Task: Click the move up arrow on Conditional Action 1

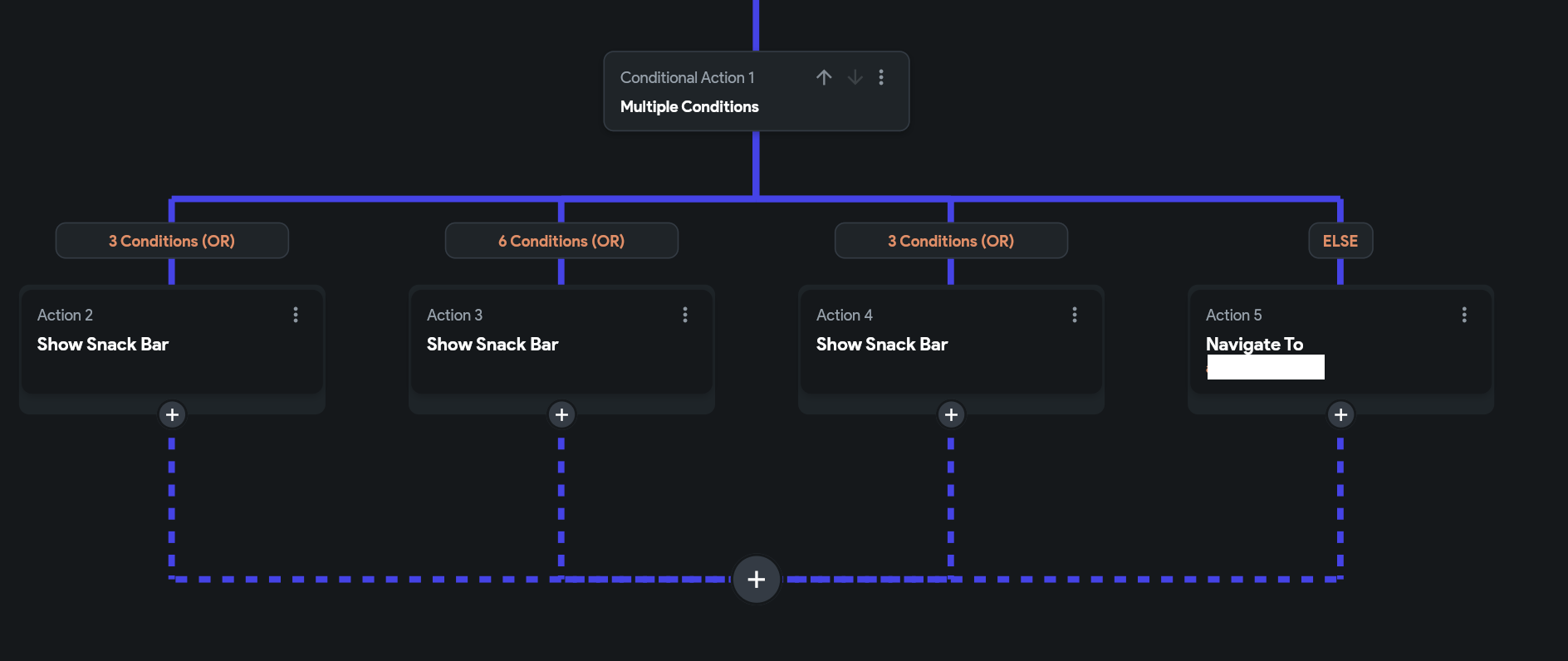Action: [x=823, y=77]
